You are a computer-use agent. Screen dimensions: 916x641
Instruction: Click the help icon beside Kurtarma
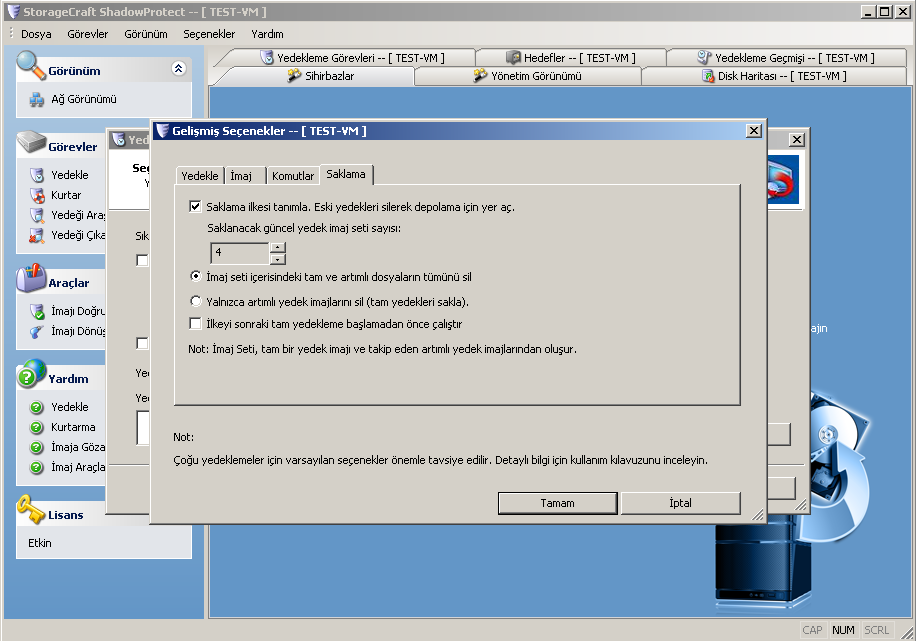(x=37, y=427)
